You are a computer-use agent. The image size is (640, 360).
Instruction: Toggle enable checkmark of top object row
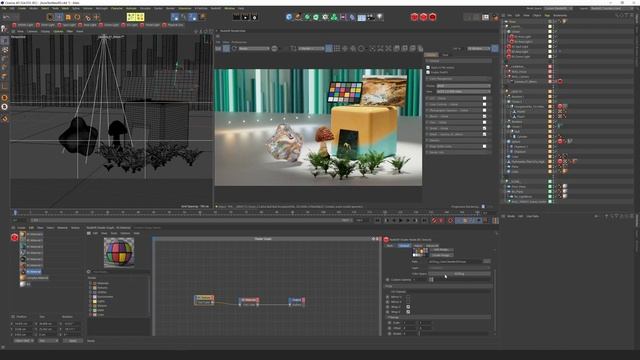(x=555, y=22)
